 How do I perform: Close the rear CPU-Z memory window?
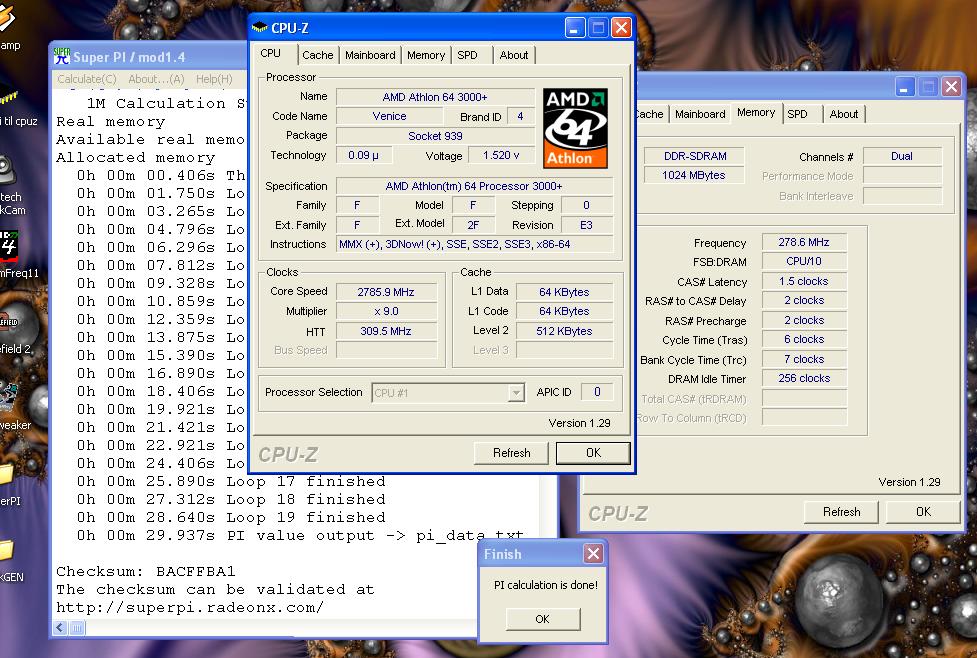pyautogui.click(x=951, y=87)
